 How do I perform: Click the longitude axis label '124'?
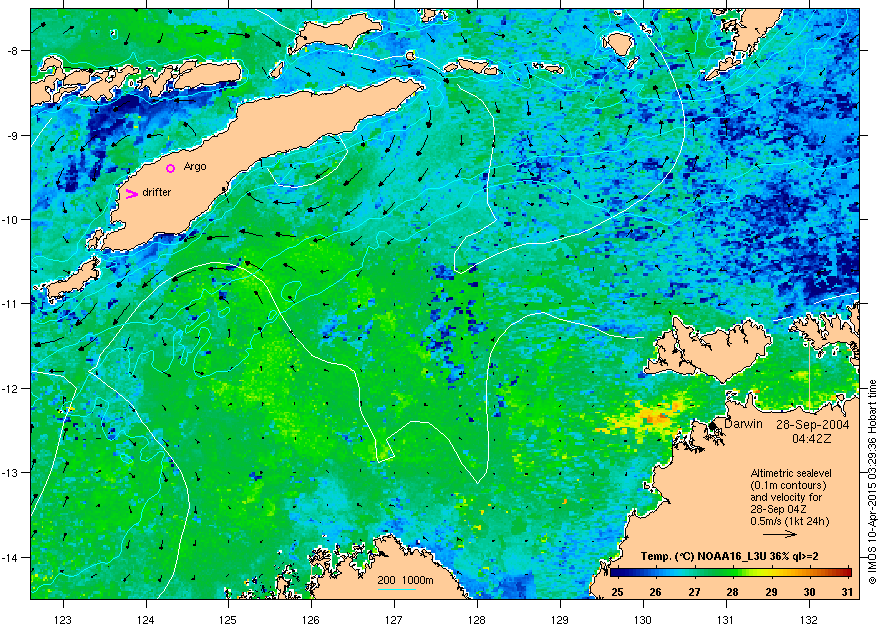coord(146,620)
